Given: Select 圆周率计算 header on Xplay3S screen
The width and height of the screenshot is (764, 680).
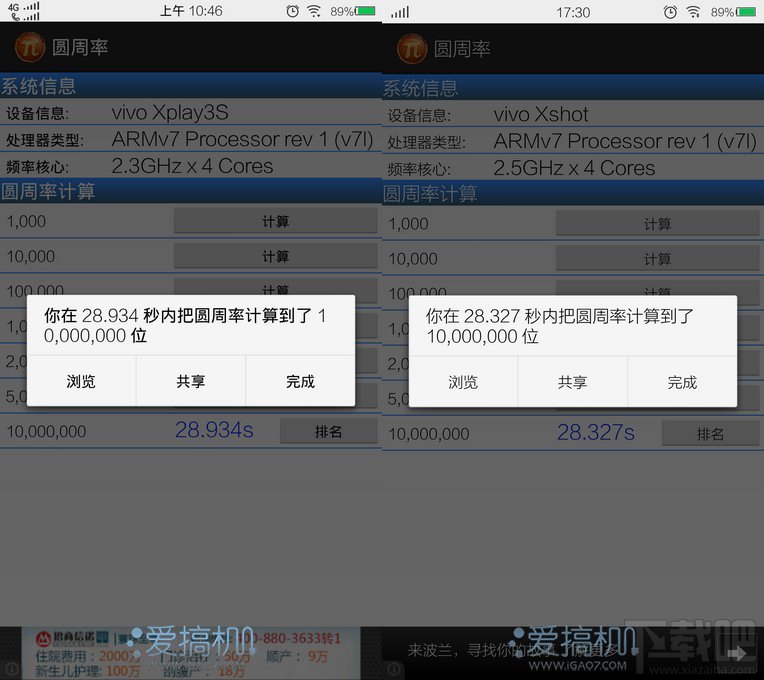Looking at the screenshot, I should pos(48,191).
